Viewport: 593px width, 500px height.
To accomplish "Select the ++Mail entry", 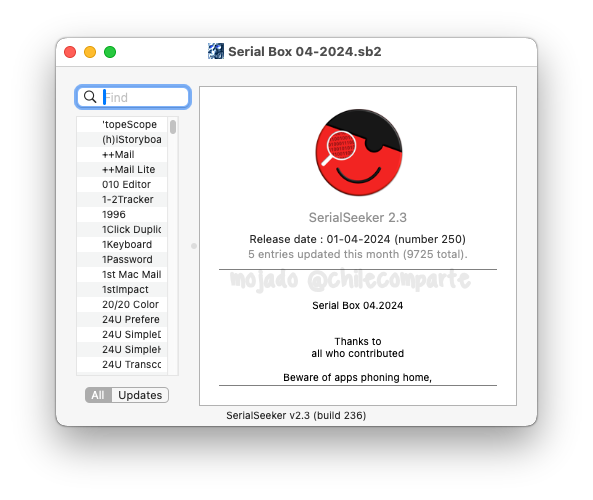I will tap(122, 154).
